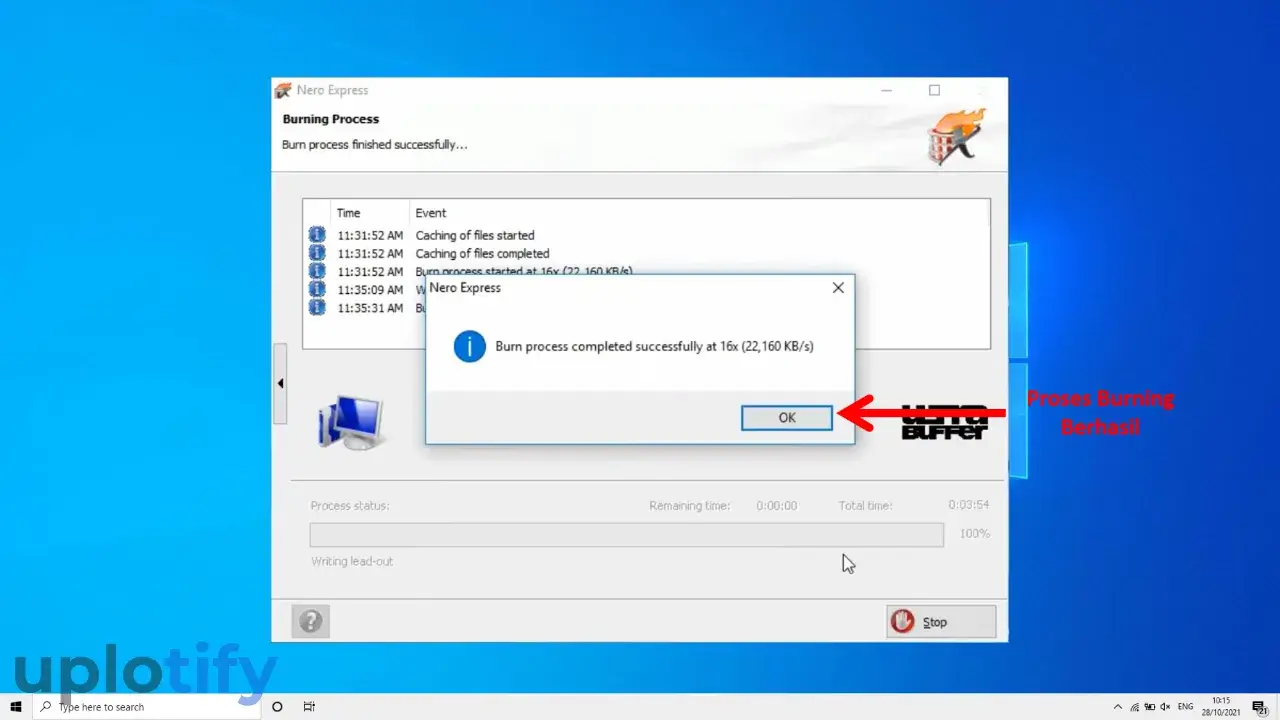The image size is (1280, 720).
Task: Click "Burn process finished successfully" text
Action: [374, 145]
